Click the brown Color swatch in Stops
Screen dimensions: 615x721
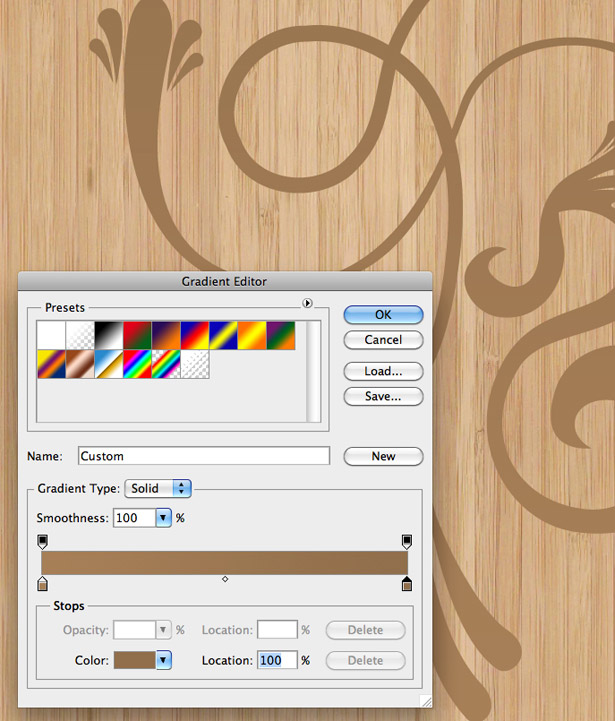[x=135, y=660]
